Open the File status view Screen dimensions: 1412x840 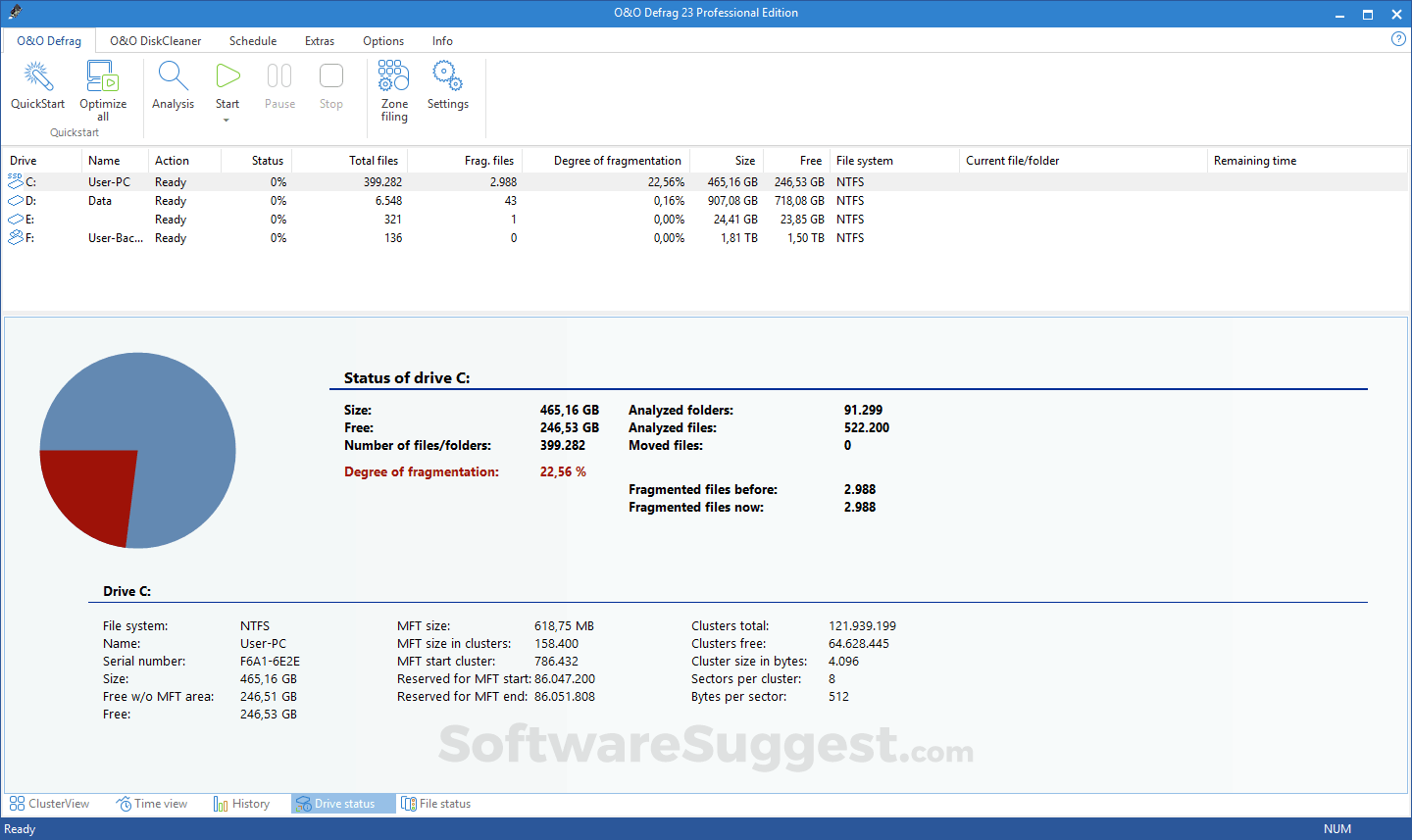(435, 803)
